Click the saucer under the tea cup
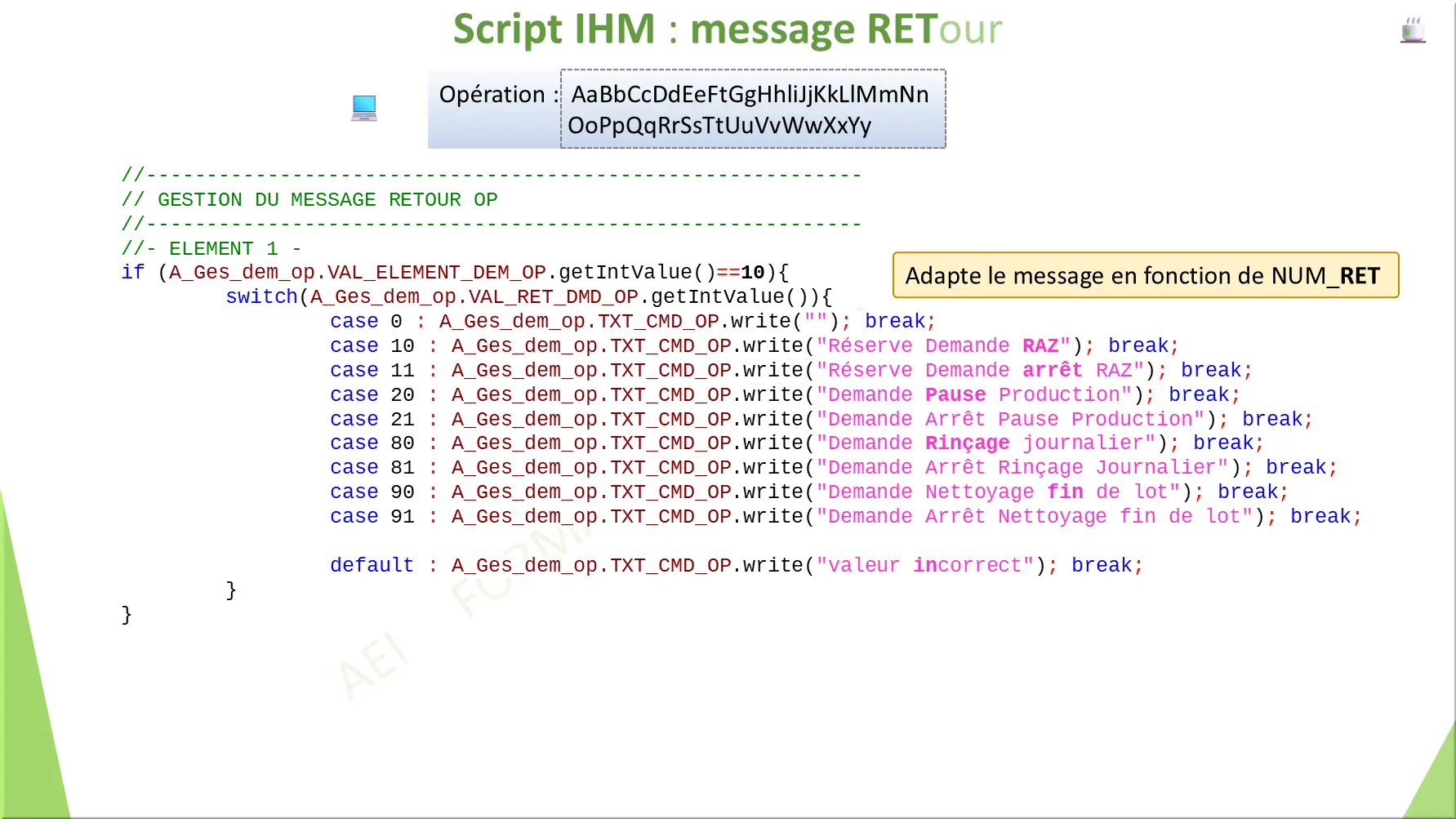The height and width of the screenshot is (819, 1456). pos(1414,40)
